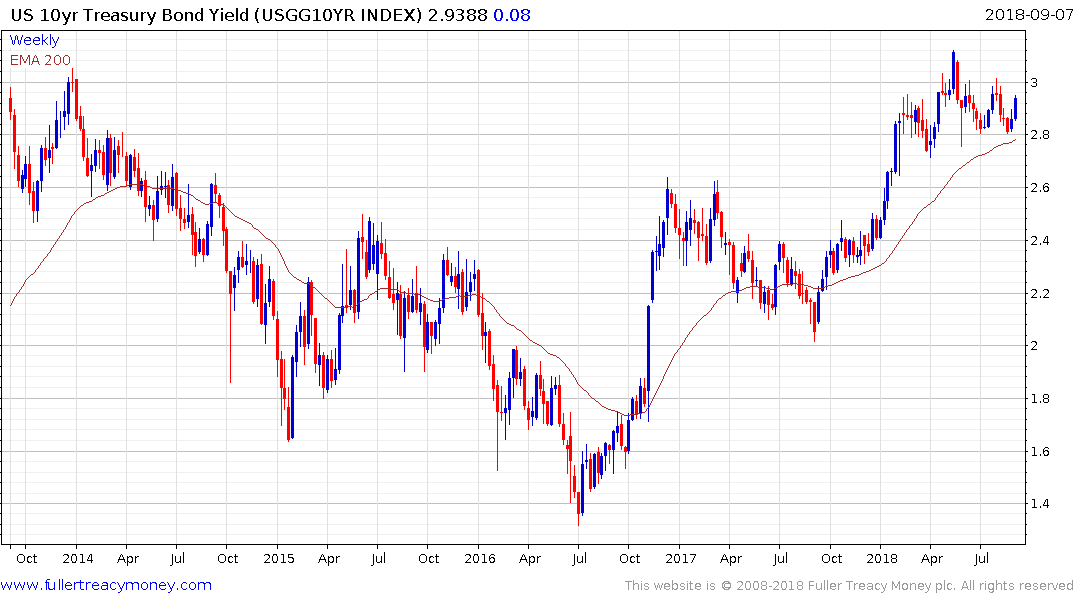Click the x-axis label '2017'
This screenshot has width=1075, height=600.
[x=681, y=558]
